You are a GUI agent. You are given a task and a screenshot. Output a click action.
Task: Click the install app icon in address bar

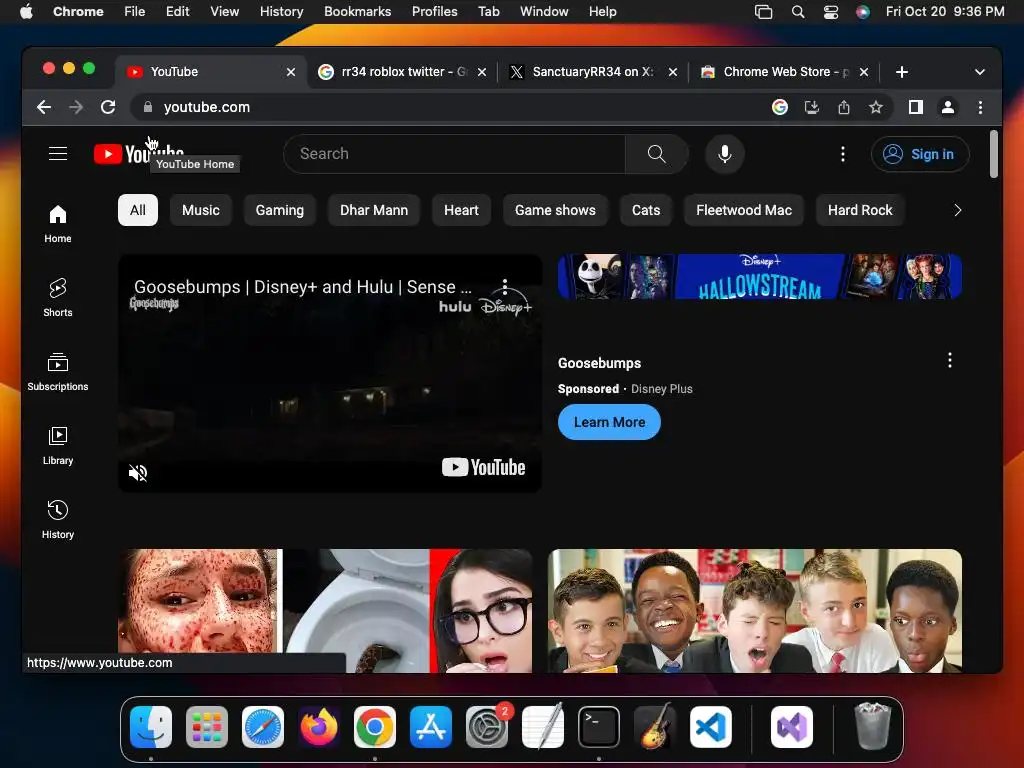point(811,107)
